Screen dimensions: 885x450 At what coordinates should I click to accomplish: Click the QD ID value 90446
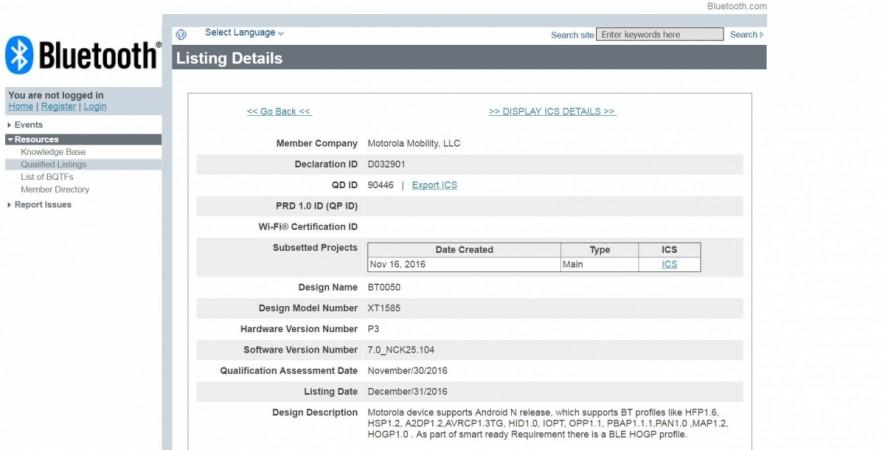(380, 185)
